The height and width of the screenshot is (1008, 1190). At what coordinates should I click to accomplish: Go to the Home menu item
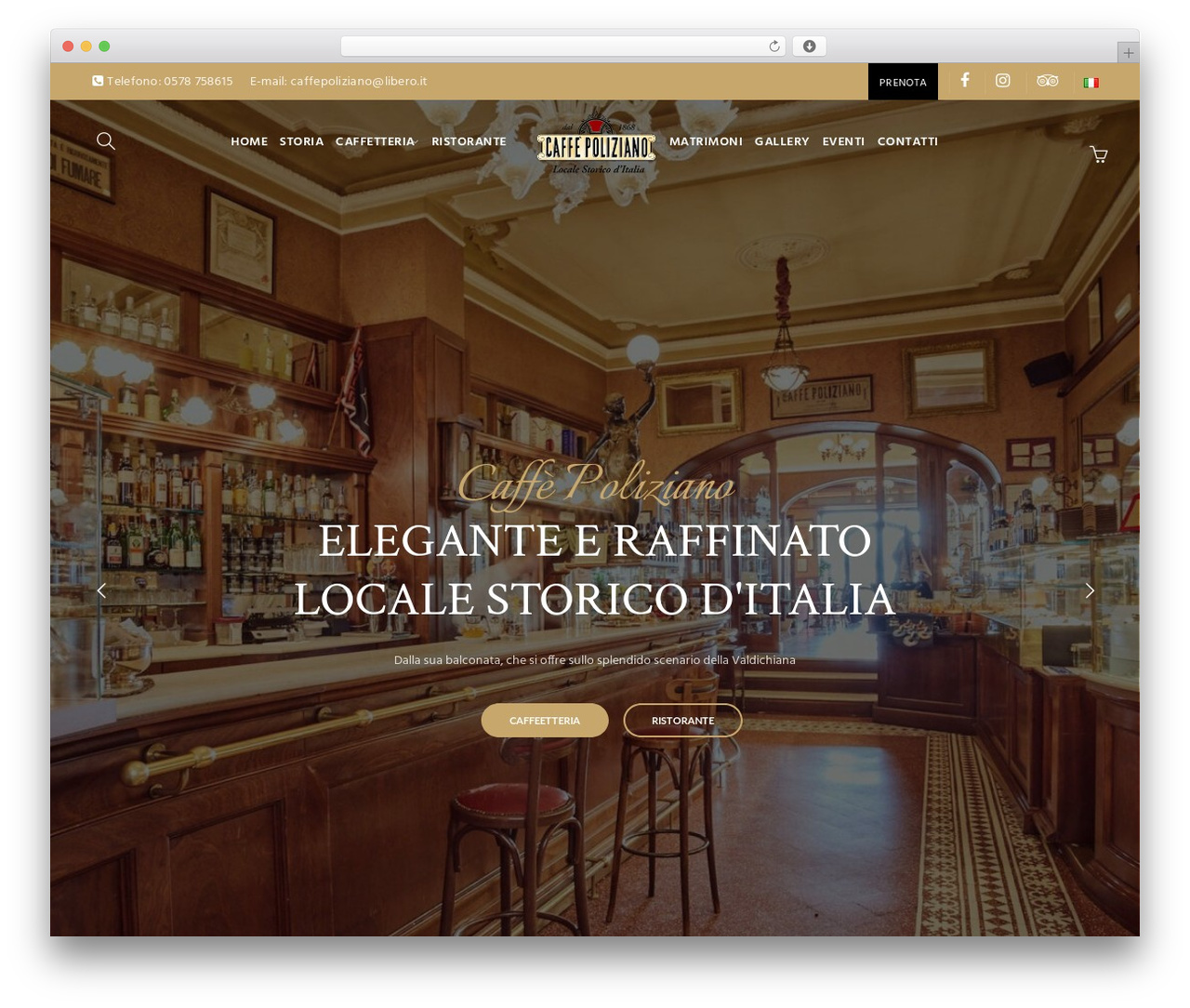pyautogui.click(x=249, y=141)
